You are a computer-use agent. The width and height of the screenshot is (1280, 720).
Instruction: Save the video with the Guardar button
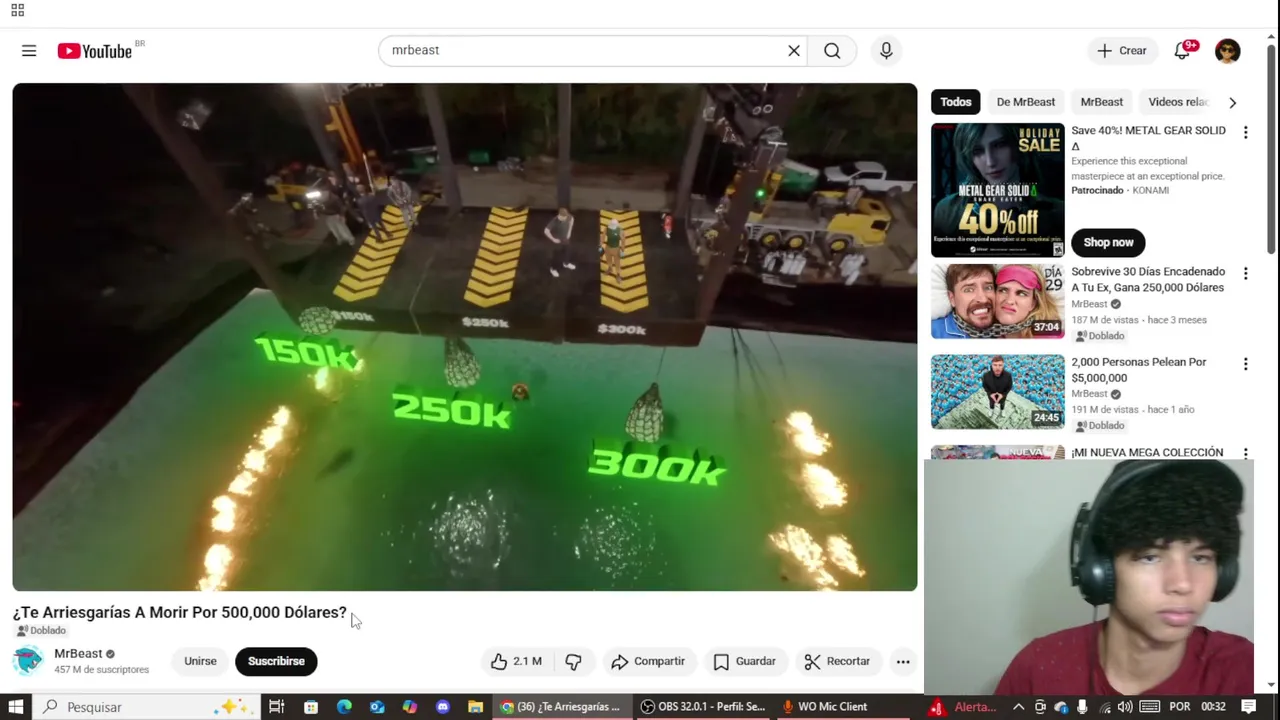744,661
